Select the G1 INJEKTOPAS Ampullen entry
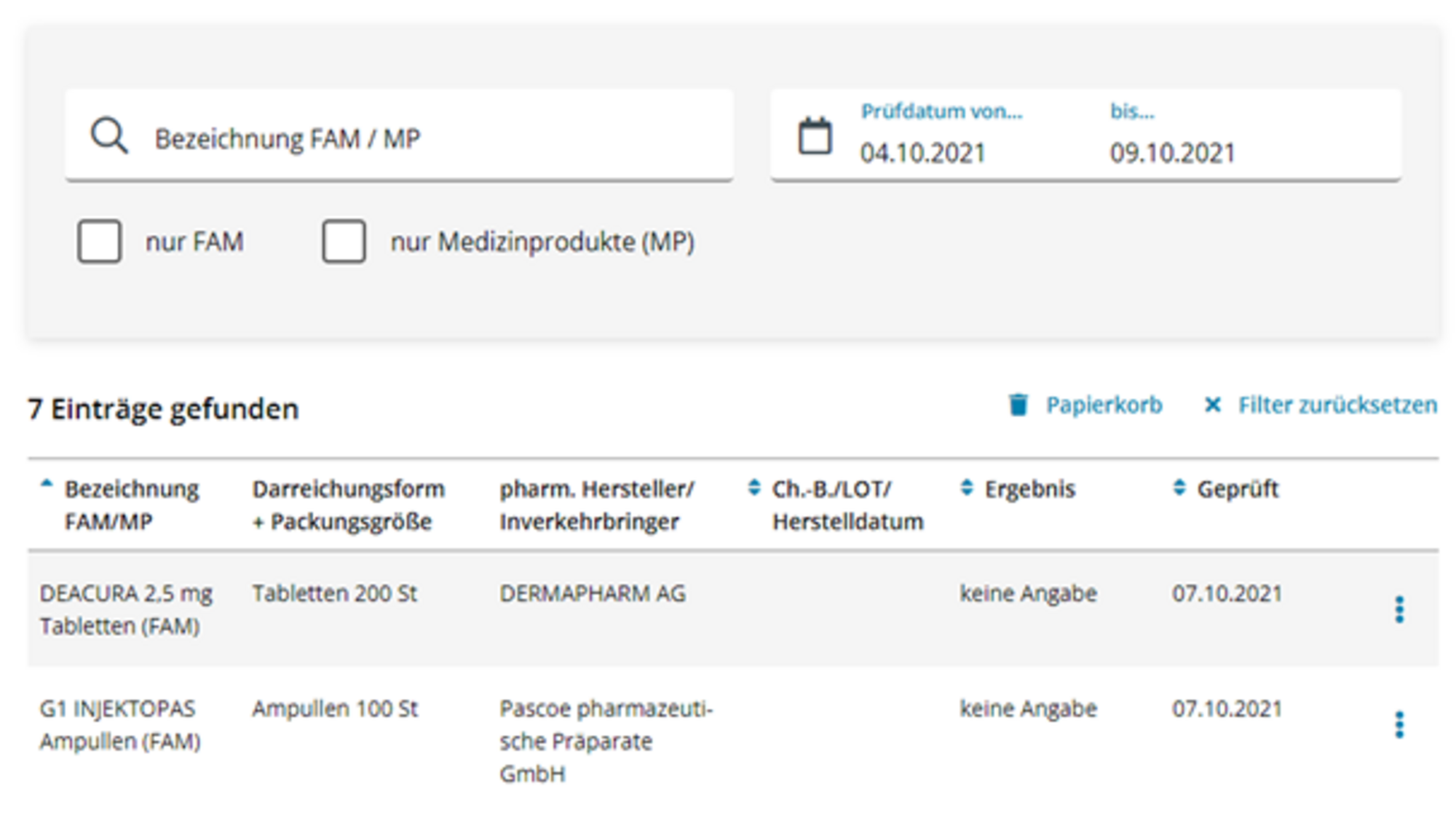The width and height of the screenshot is (1456, 813). coord(120,725)
